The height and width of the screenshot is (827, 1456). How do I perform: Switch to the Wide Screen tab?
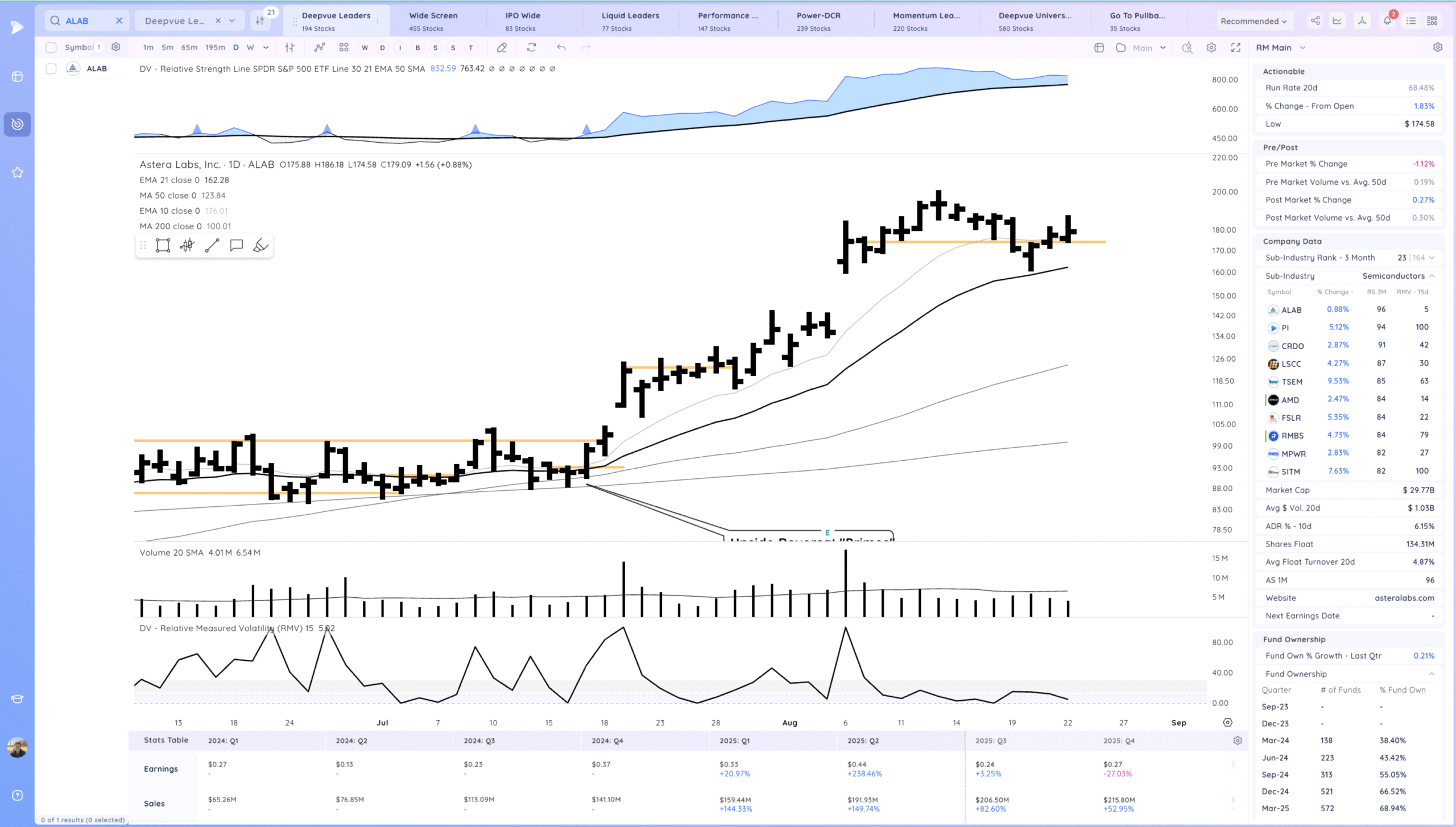coord(433,21)
